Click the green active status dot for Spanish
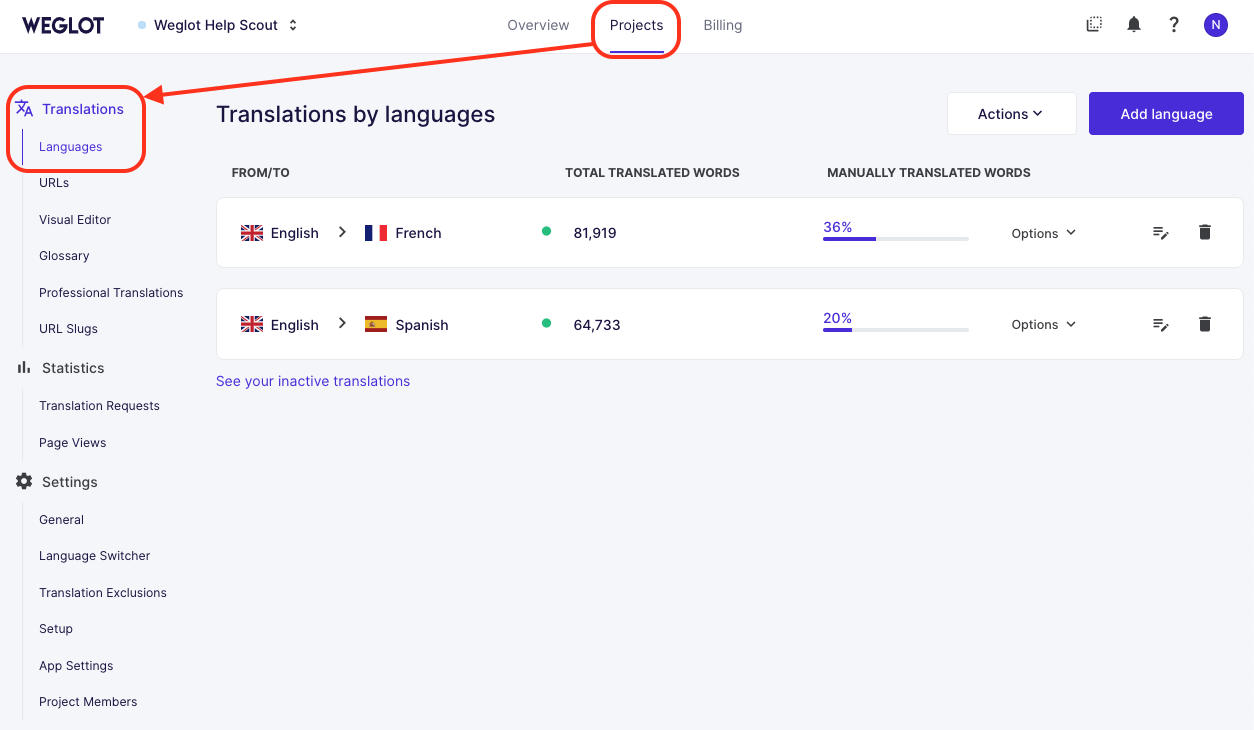Screen dimensions: 1254x730 pyautogui.click(x=547, y=322)
